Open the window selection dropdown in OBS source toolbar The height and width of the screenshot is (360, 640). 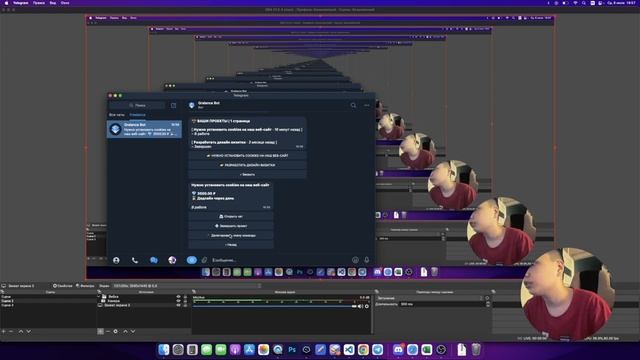[187, 286]
